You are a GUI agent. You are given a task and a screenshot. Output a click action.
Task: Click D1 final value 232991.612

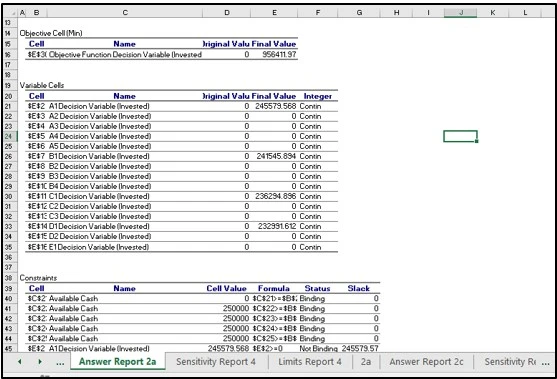[x=277, y=226]
